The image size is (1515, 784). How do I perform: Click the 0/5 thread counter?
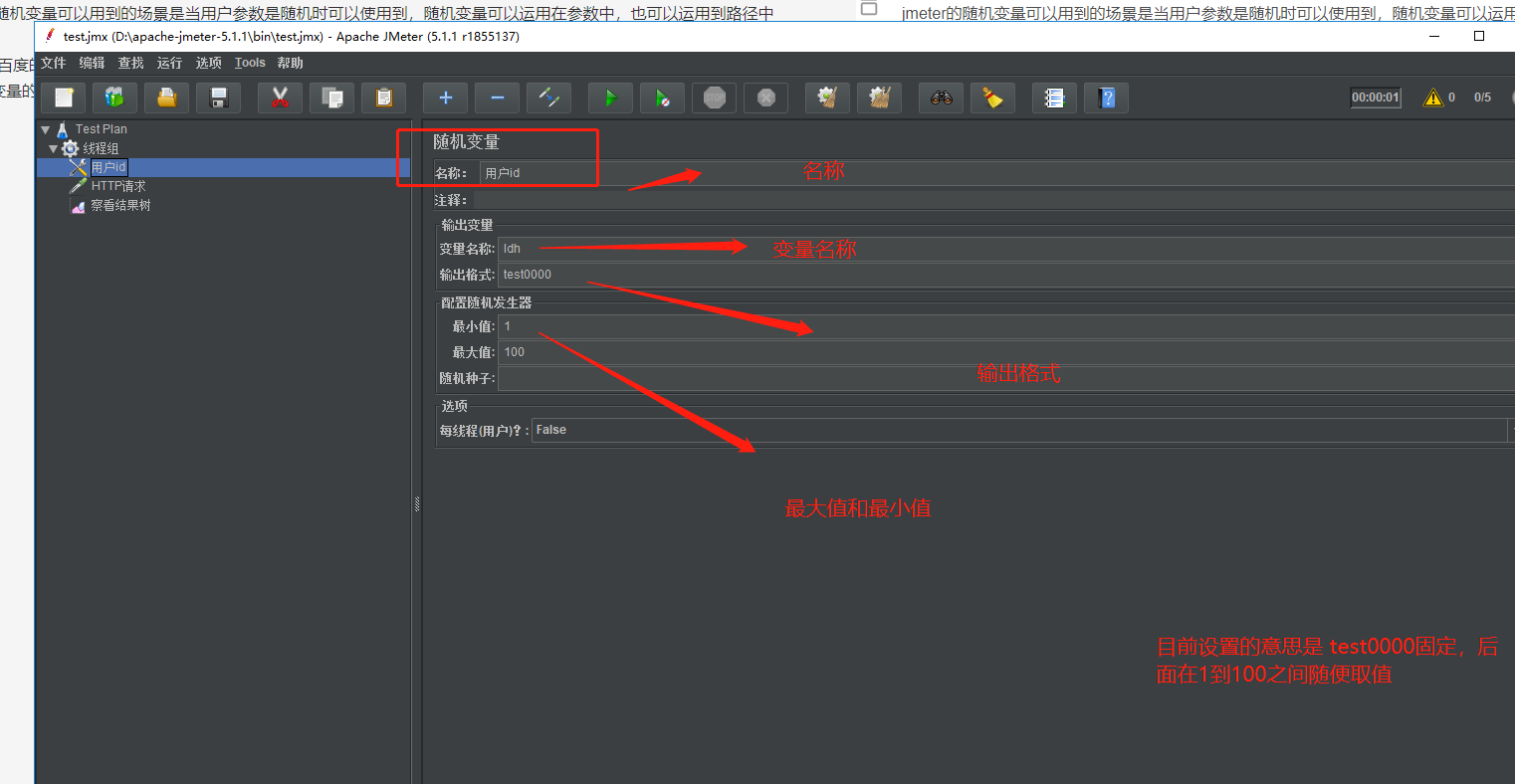tap(1483, 98)
